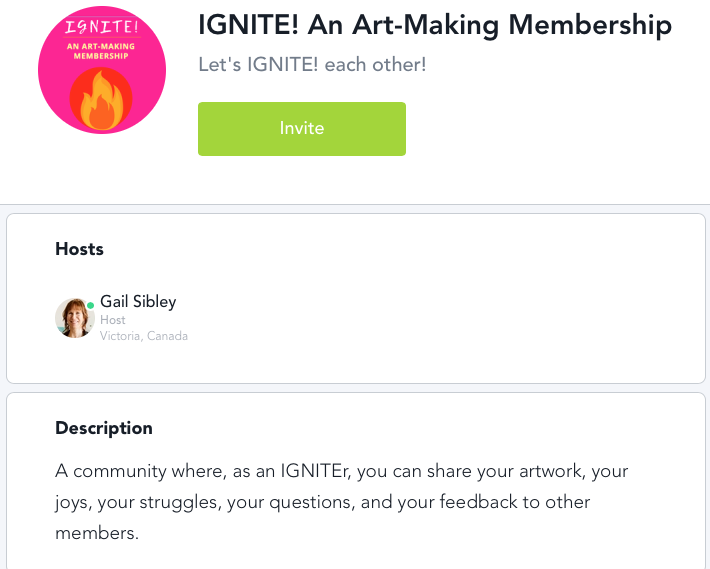710x569 pixels.
Task: Click the "IGNITE! An Art-Making Membership" title
Action: [435, 24]
